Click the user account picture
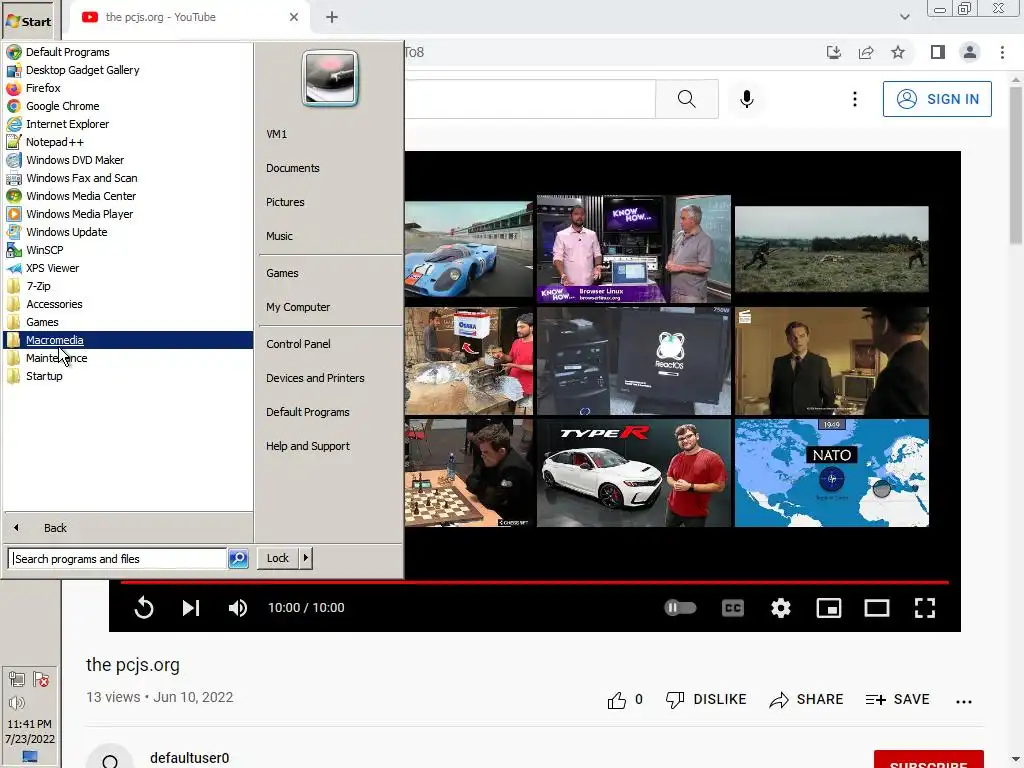Viewport: 1024px width, 768px height. [x=330, y=78]
